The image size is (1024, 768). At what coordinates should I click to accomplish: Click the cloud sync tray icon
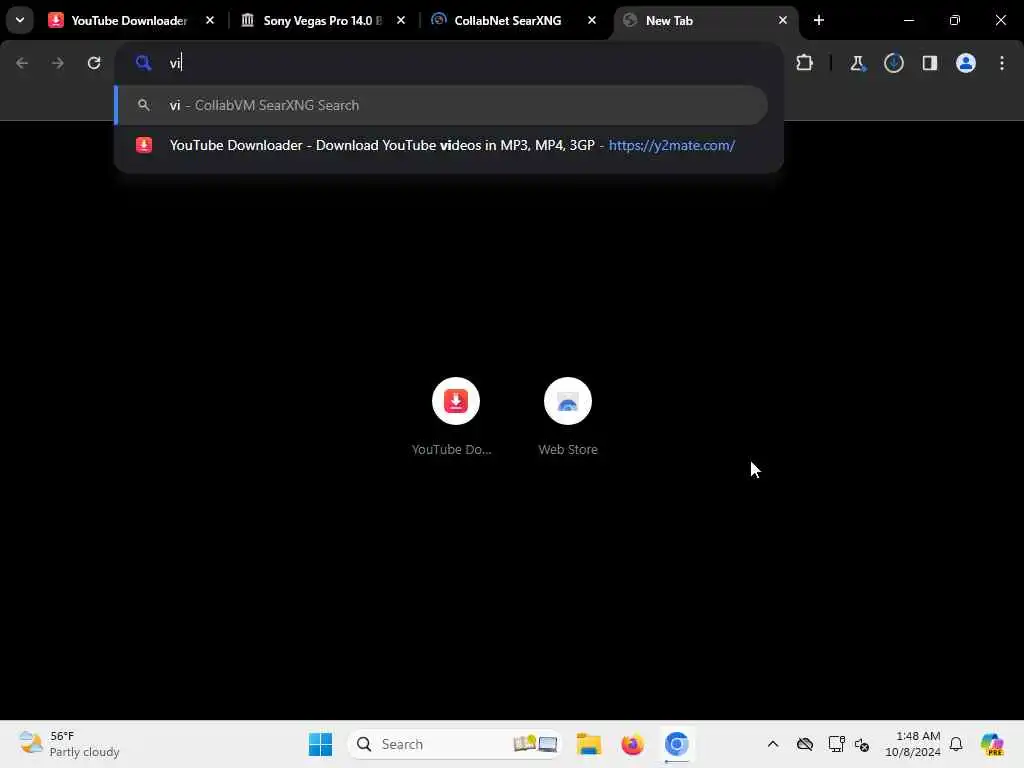(805, 744)
